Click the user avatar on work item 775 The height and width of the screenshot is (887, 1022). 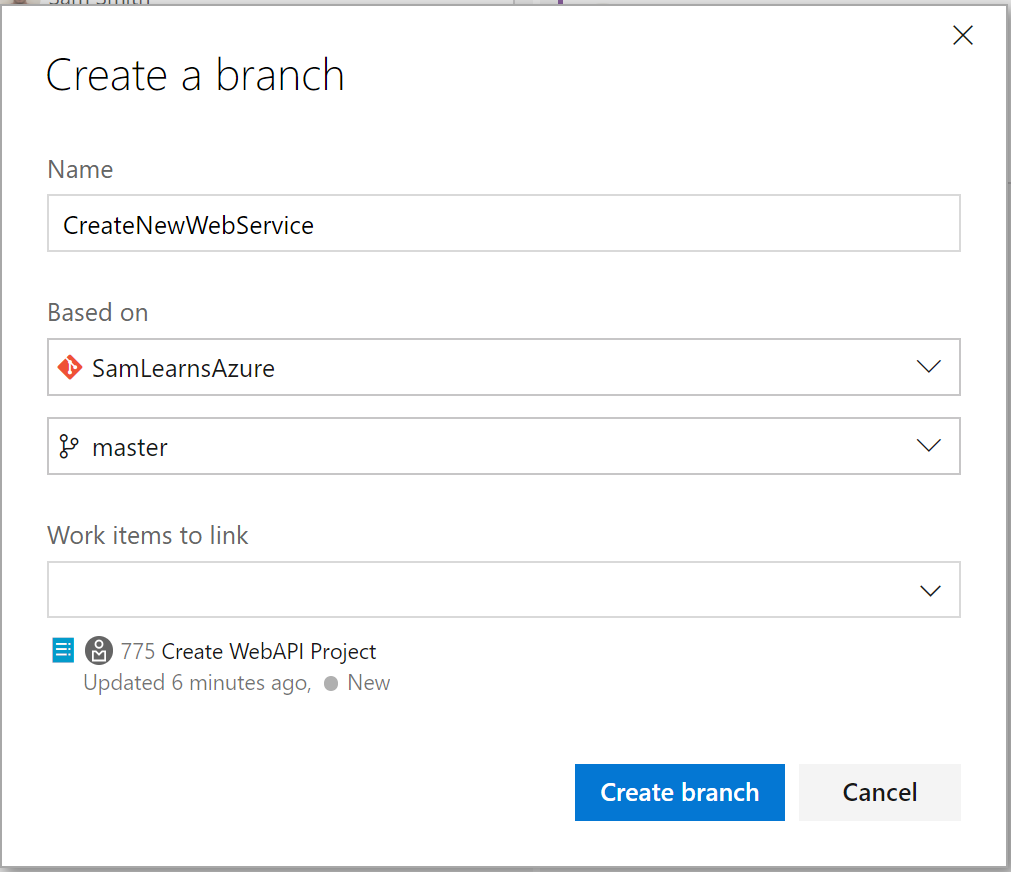coord(98,651)
